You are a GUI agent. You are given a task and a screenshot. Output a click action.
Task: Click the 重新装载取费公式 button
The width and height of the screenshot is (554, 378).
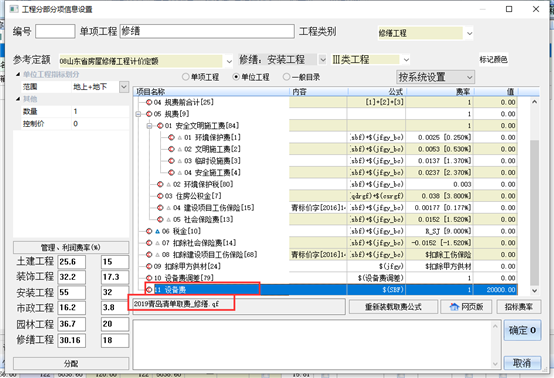click(393, 307)
